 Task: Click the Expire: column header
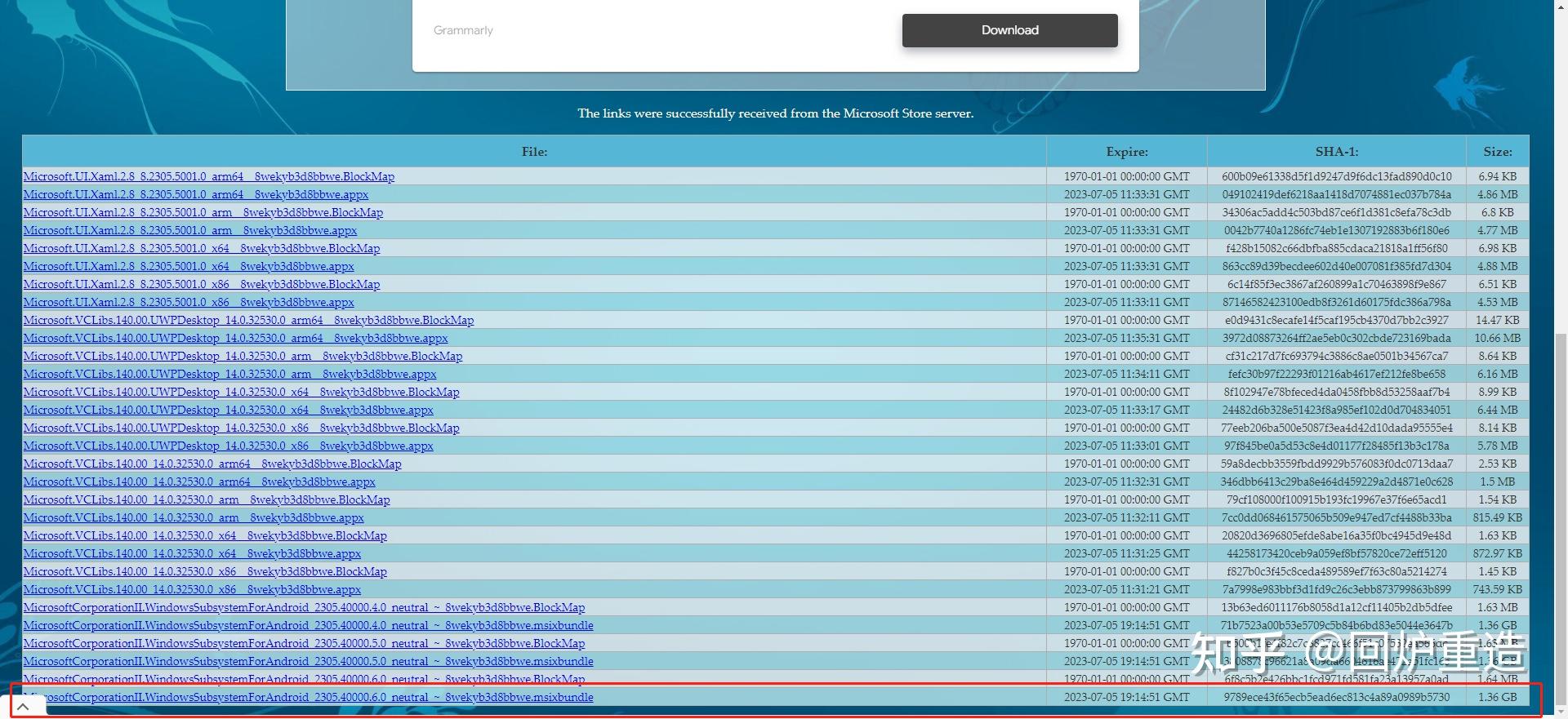pos(1127,152)
